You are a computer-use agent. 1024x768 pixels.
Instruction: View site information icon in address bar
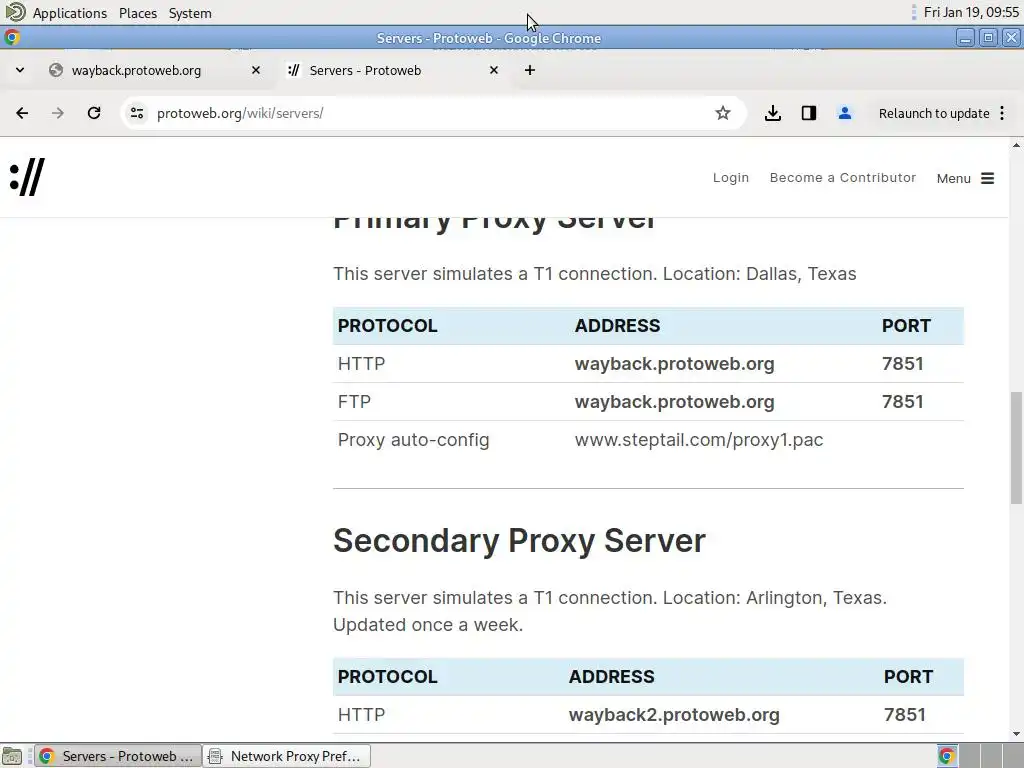[x=136, y=113]
